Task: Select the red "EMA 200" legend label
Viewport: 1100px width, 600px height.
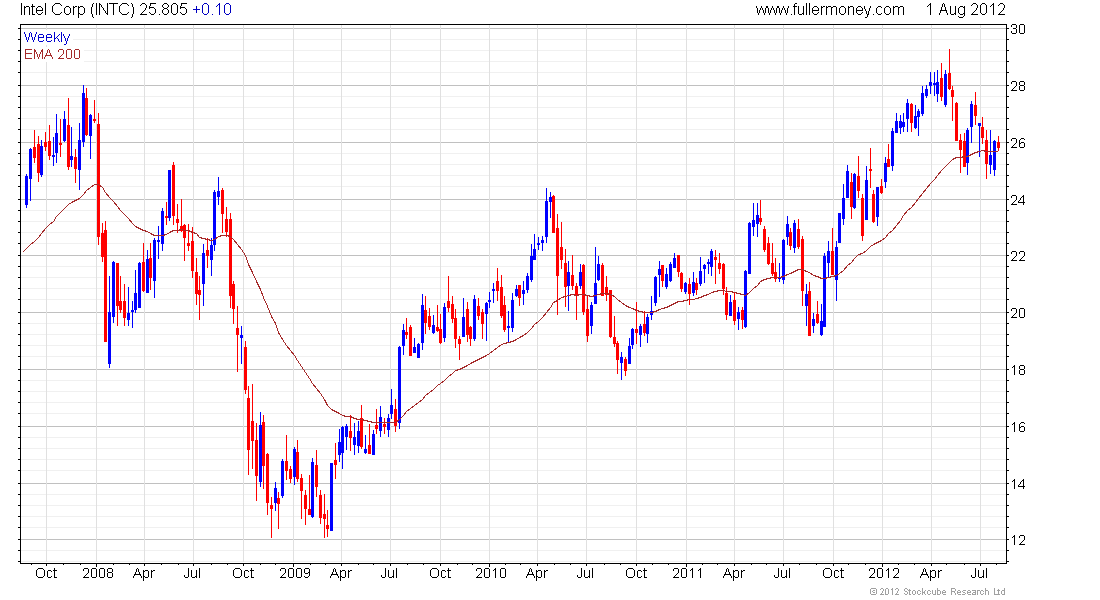Action: point(53,54)
